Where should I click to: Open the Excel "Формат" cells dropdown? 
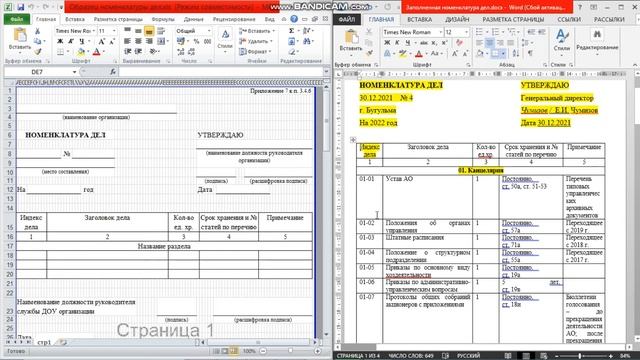tap(256, 52)
